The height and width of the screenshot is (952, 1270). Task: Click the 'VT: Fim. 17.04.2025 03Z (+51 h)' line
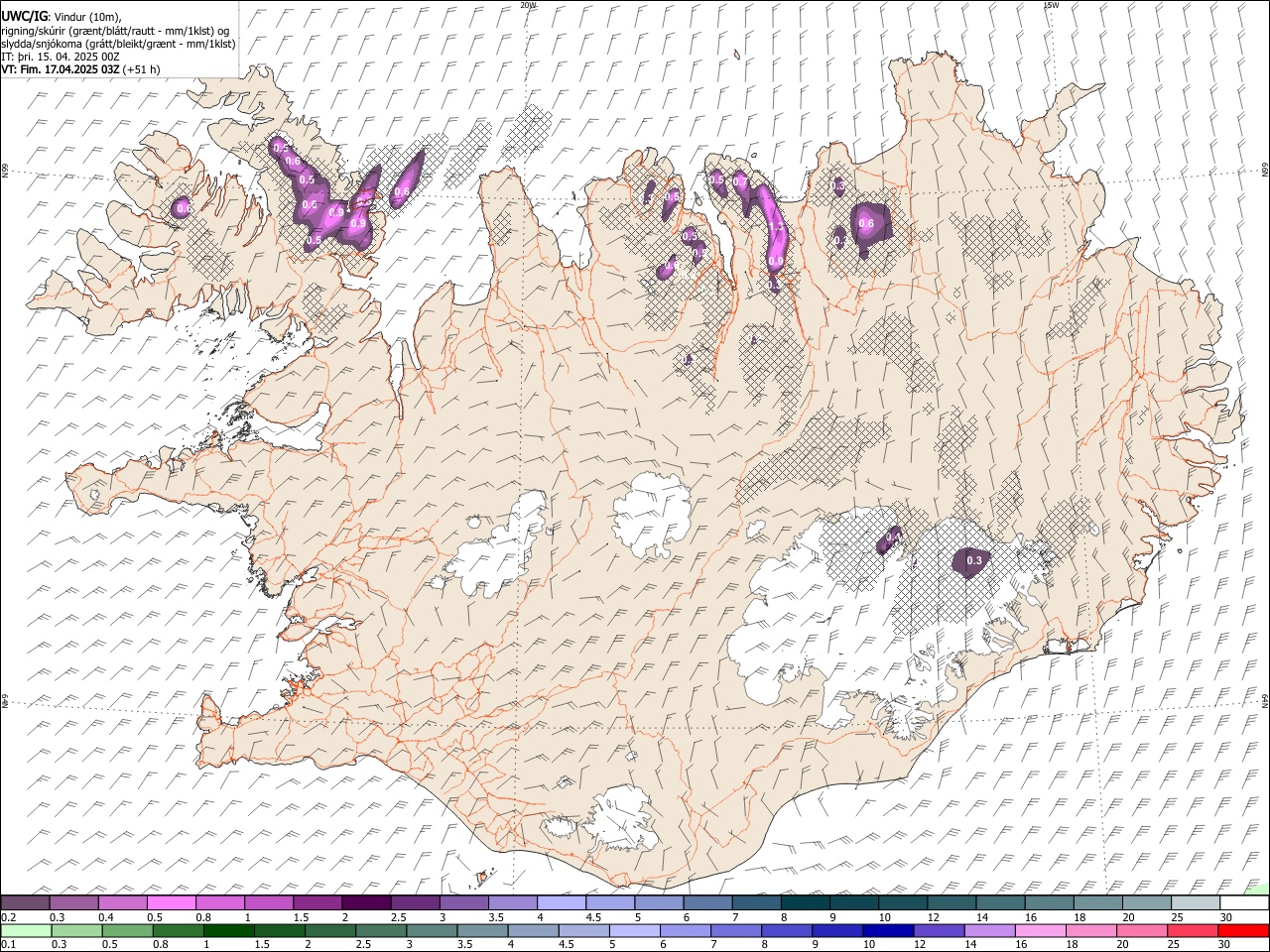point(80,69)
